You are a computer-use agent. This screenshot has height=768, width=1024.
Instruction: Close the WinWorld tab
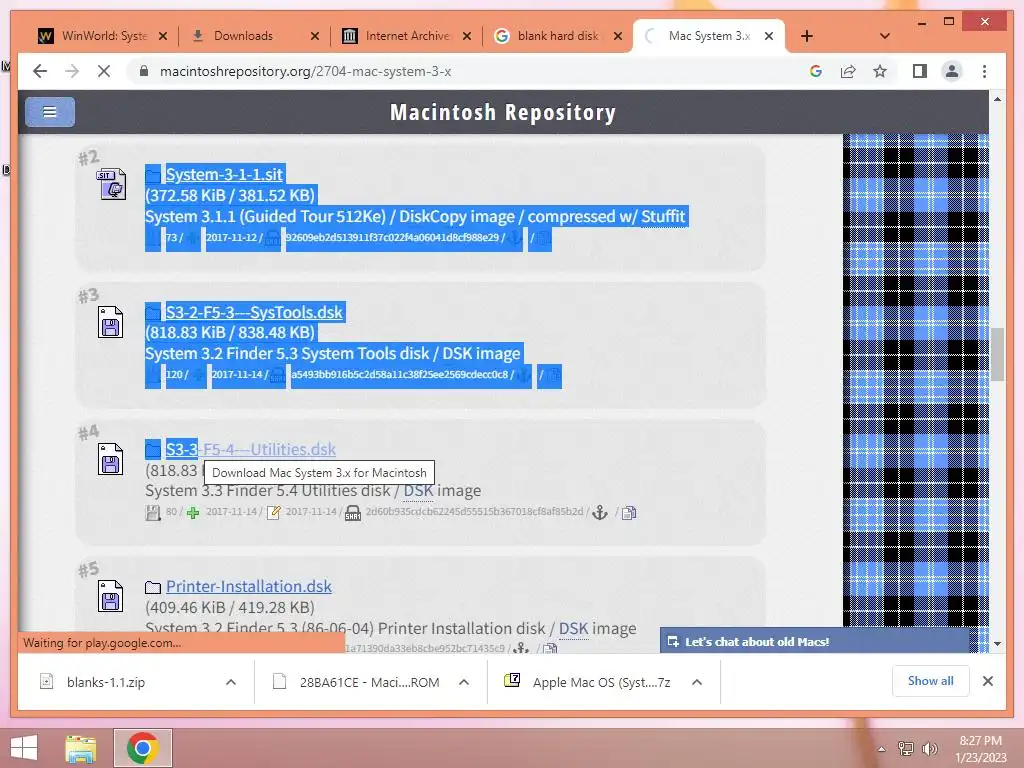tap(163, 36)
